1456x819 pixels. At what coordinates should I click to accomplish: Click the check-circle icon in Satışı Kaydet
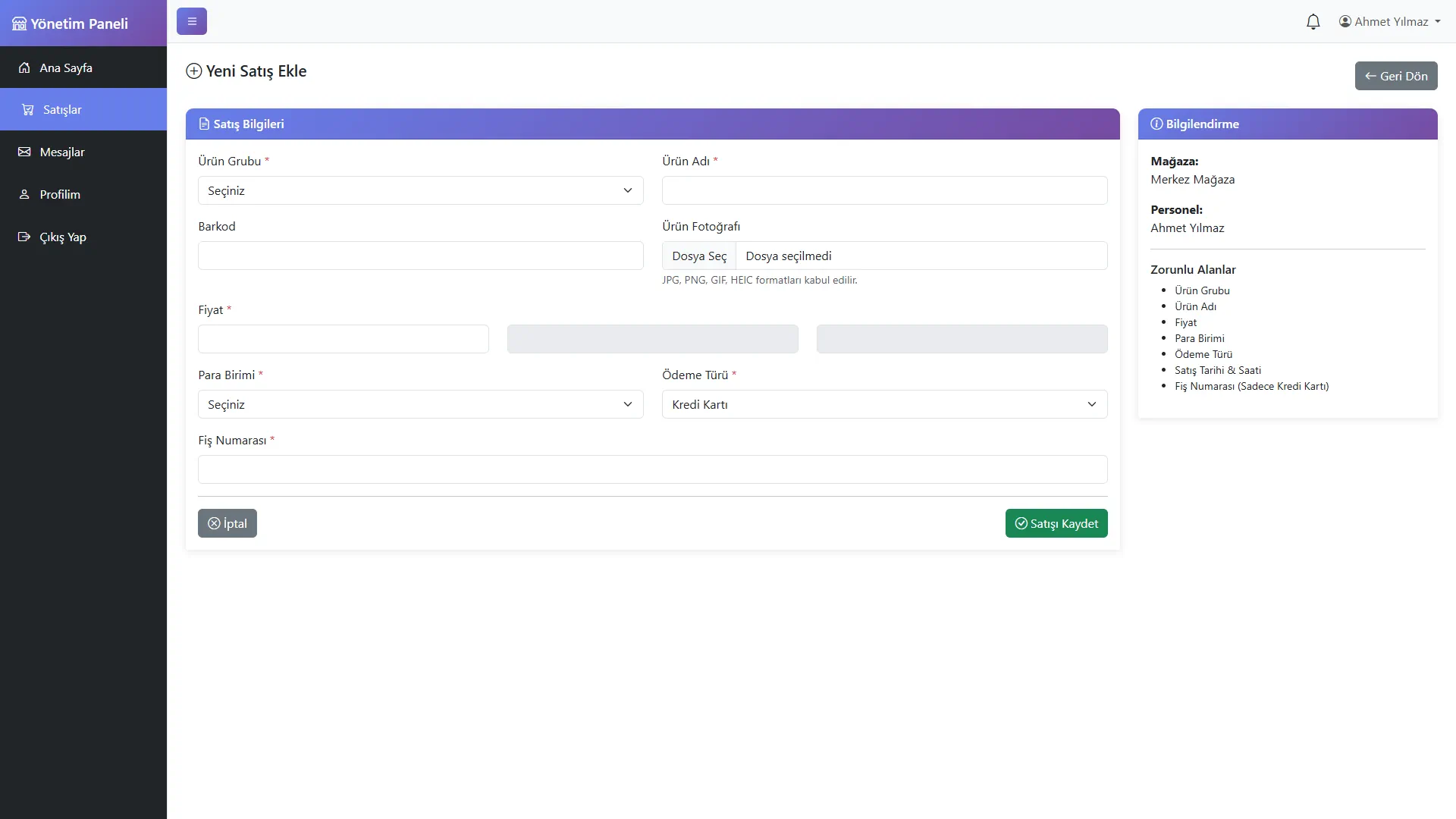(x=1021, y=523)
